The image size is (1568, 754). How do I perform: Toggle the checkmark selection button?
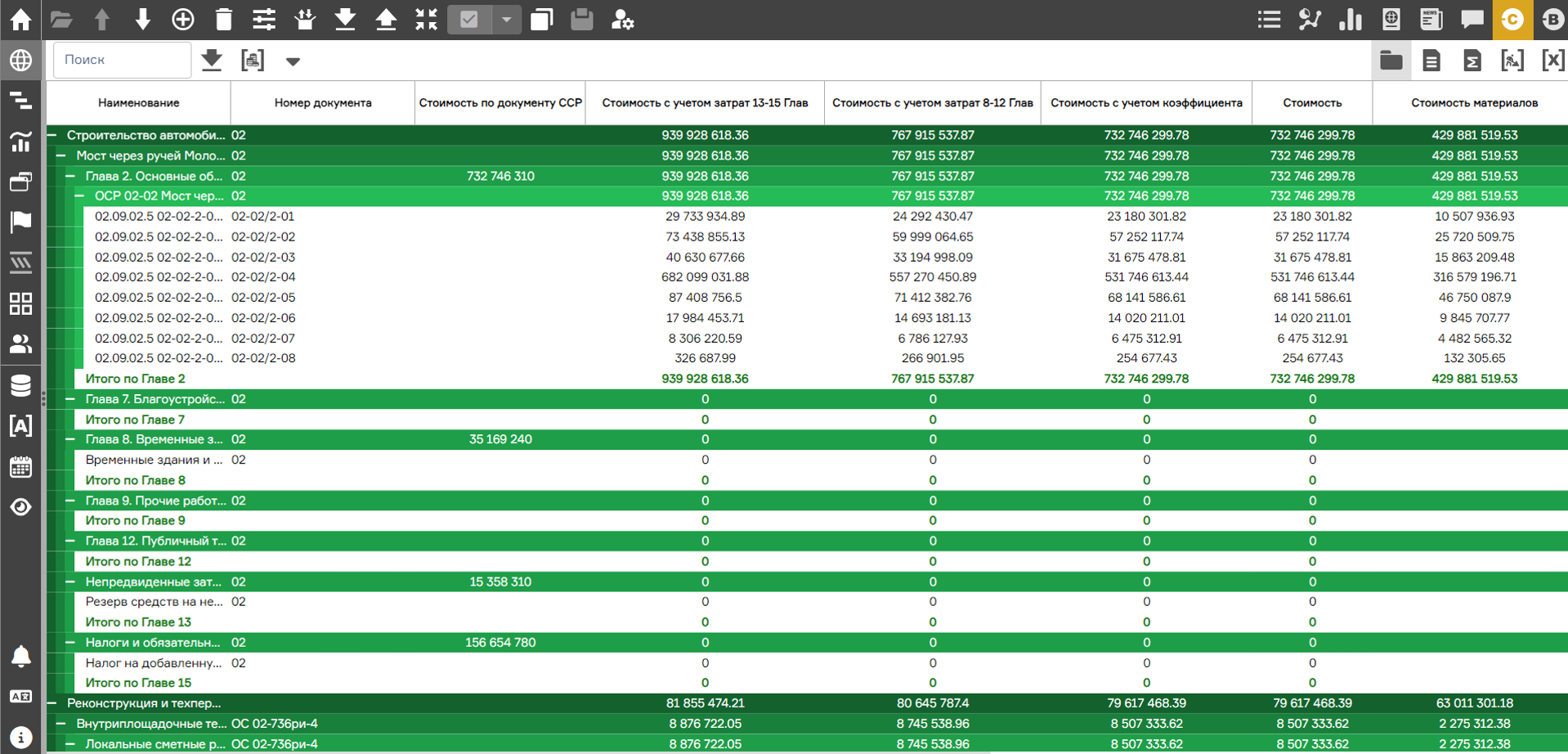pyautogui.click(x=469, y=20)
